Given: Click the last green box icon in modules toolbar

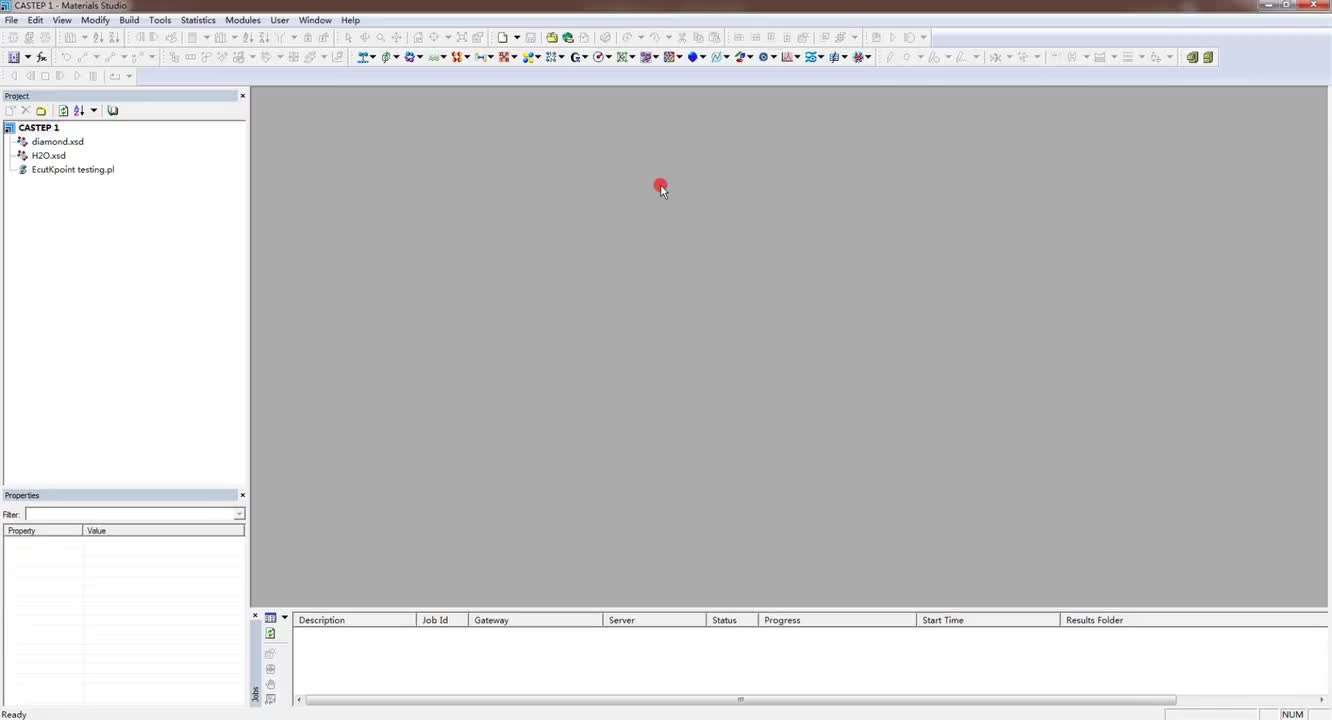Looking at the screenshot, I should tap(1208, 57).
